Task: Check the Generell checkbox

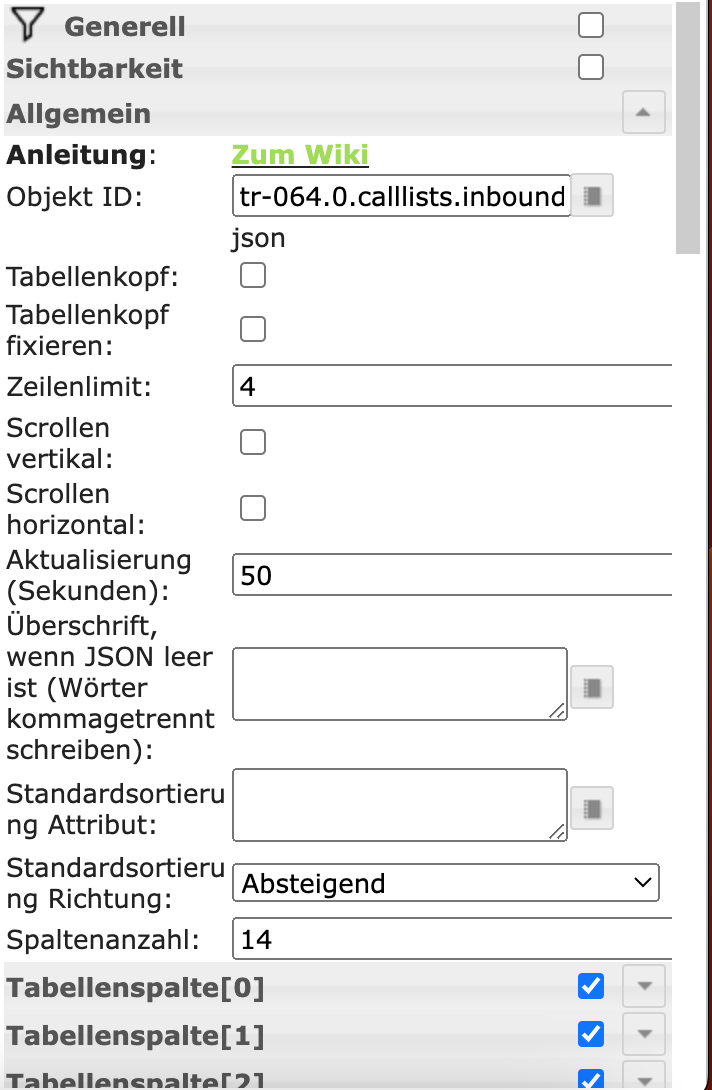Action: (590, 24)
